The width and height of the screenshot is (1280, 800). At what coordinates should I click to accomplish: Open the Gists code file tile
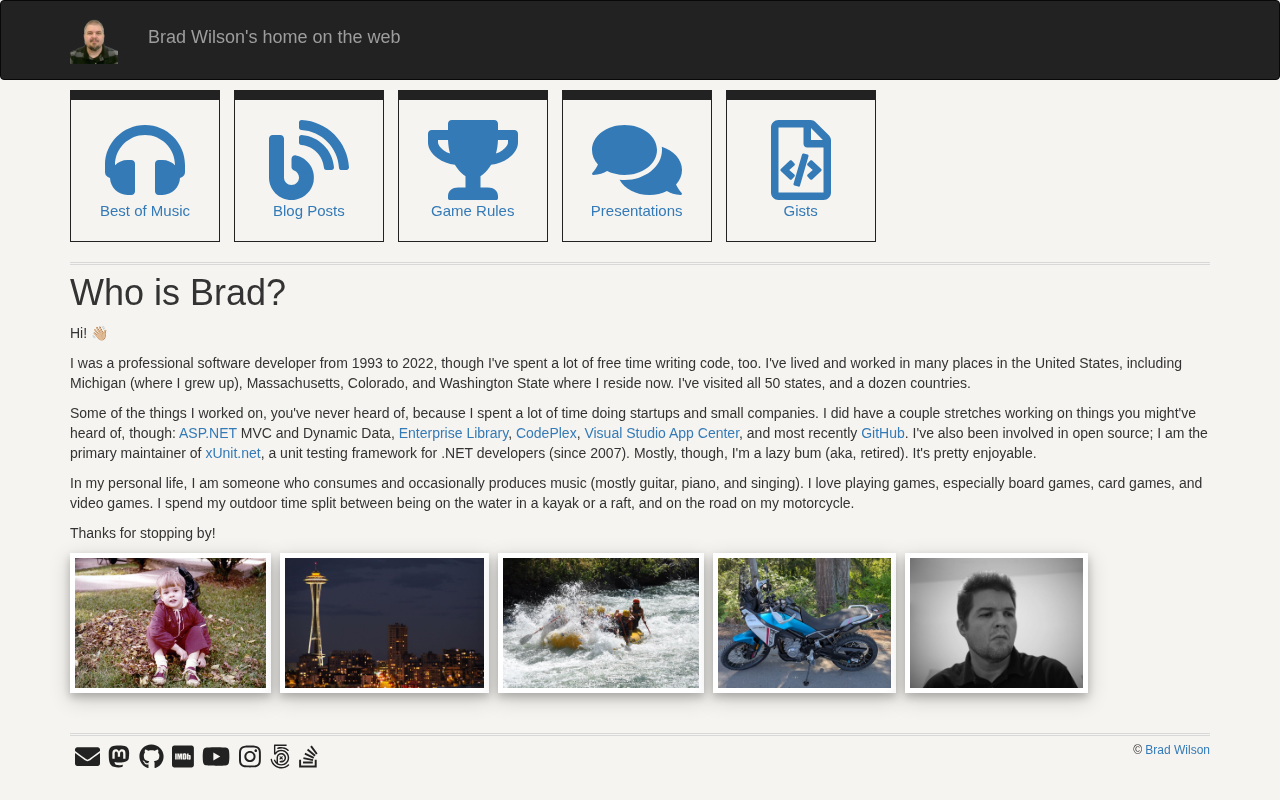[x=801, y=166]
